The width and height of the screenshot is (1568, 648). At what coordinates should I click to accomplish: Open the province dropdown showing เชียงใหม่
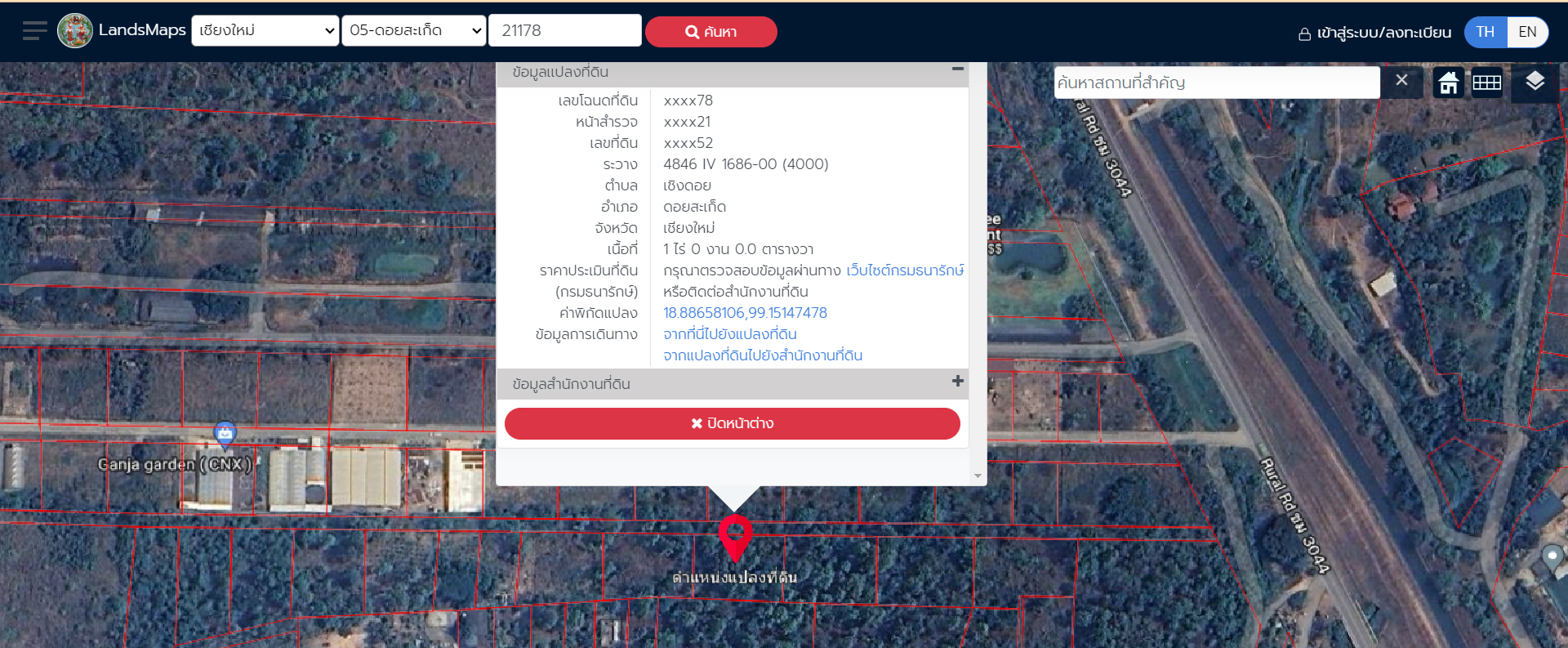tap(265, 31)
